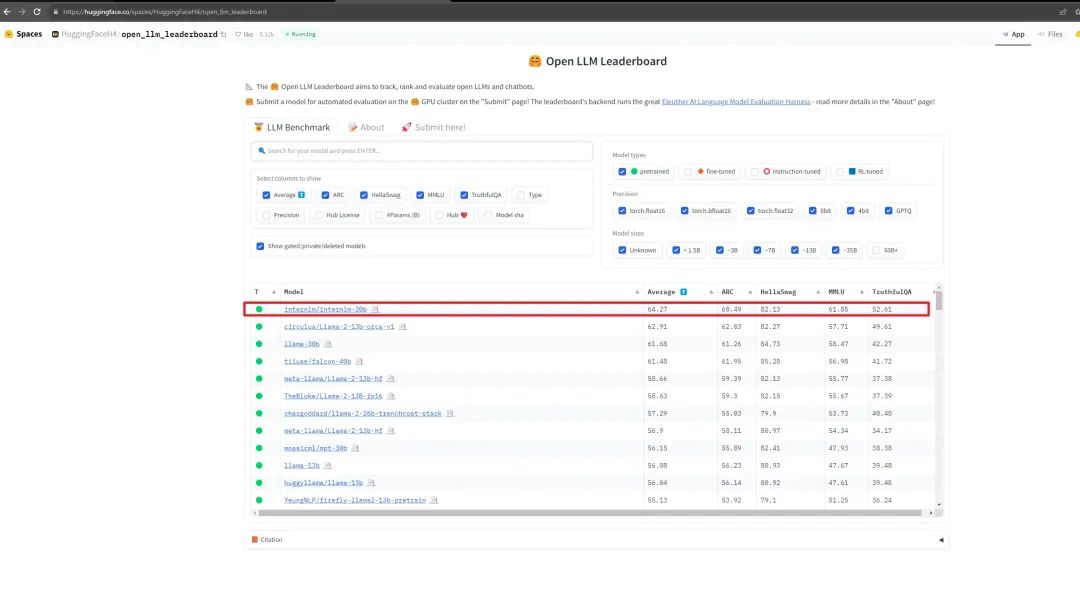Viewport: 1080px width, 607px height.
Task: Open the internlm/internlm-20b model link
Action: click(x=325, y=309)
